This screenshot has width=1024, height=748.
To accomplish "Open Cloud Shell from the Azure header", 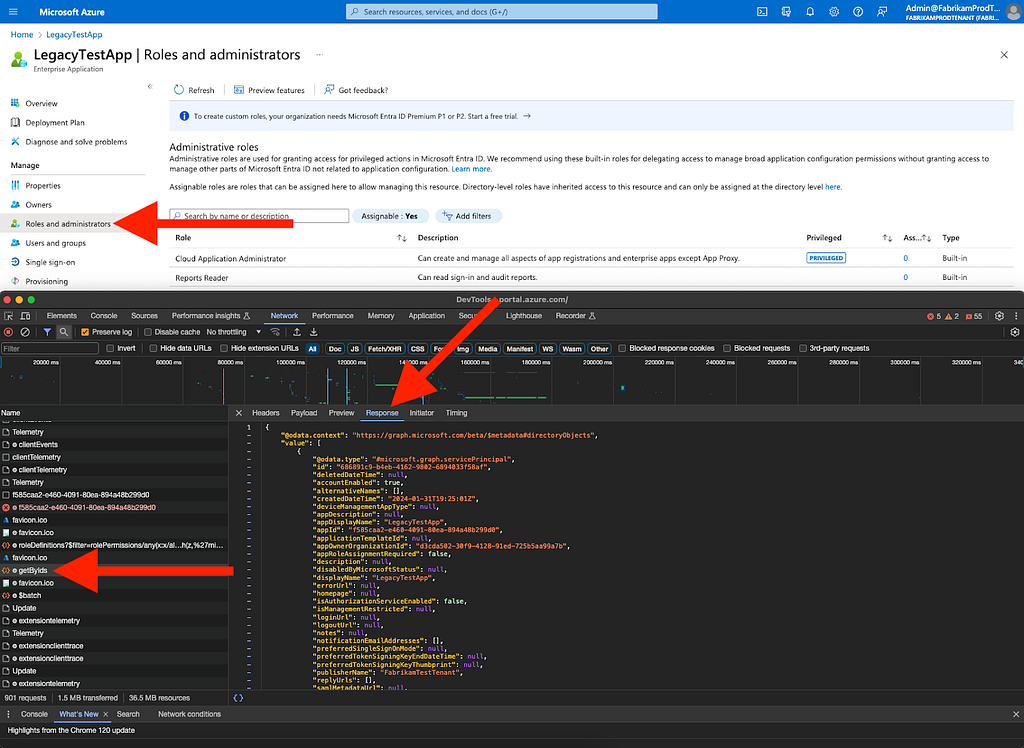I will point(762,12).
